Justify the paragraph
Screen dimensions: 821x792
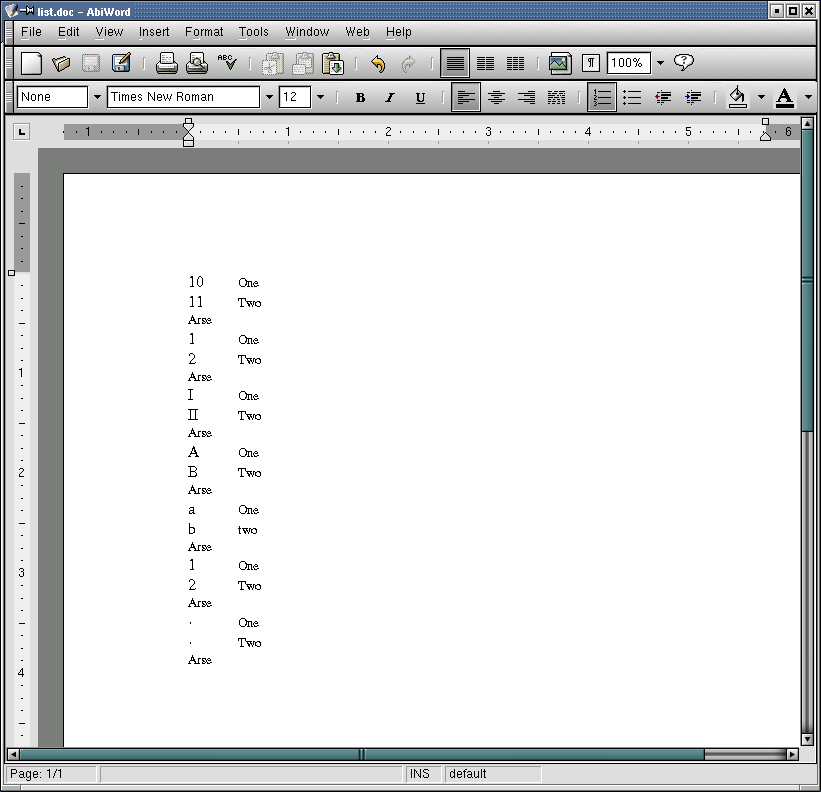point(556,97)
